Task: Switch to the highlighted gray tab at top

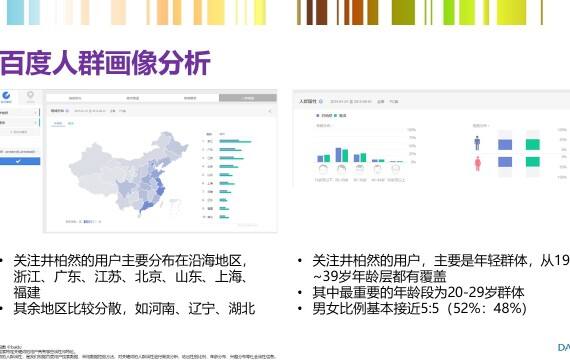Action: [248, 98]
